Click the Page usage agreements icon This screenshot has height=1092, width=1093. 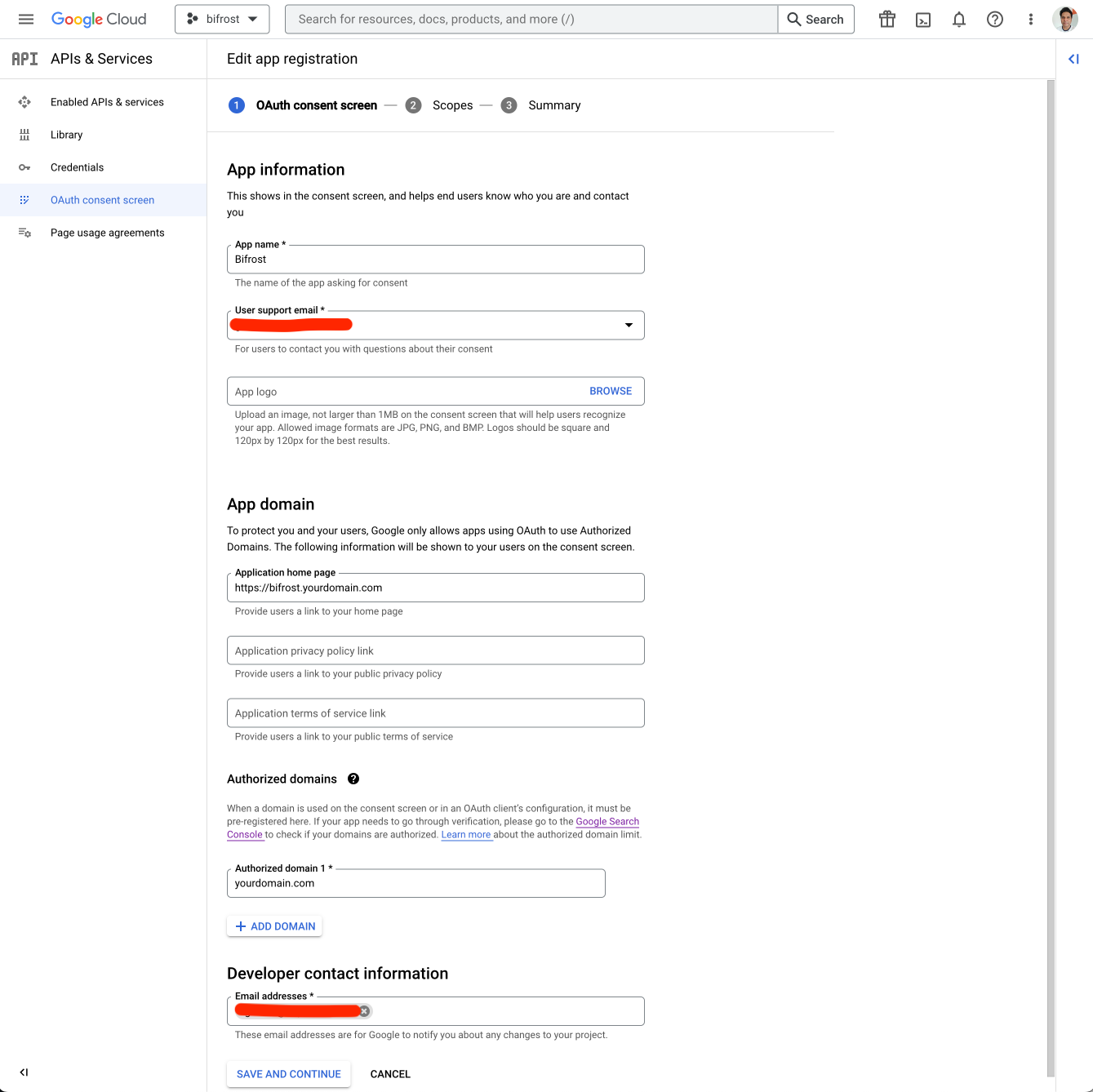click(24, 233)
